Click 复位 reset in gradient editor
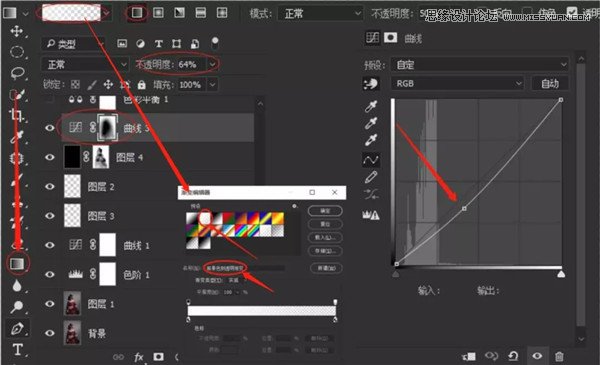The width and height of the screenshot is (600, 365). point(325,224)
